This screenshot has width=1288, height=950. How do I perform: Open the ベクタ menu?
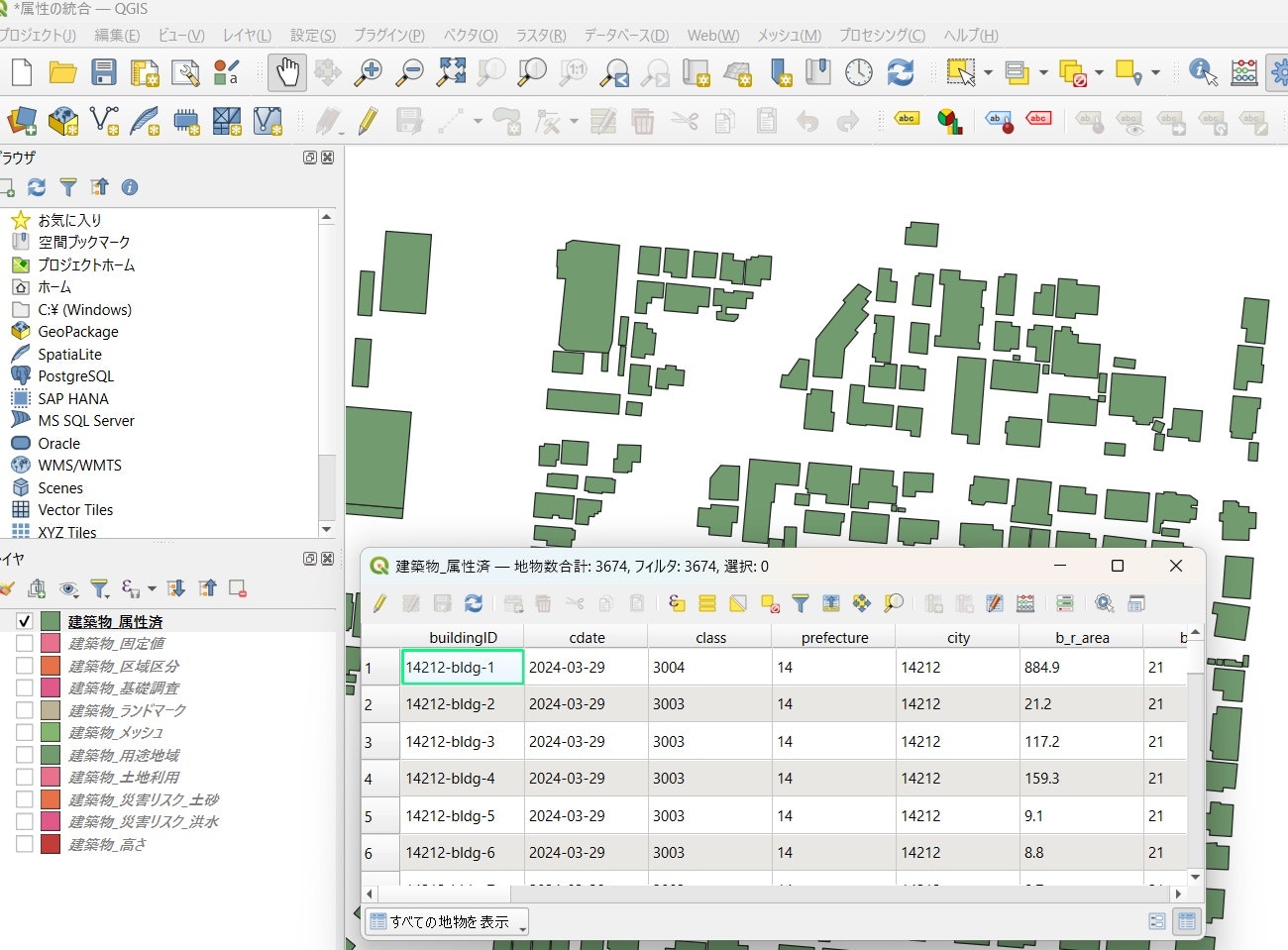click(470, 35)
